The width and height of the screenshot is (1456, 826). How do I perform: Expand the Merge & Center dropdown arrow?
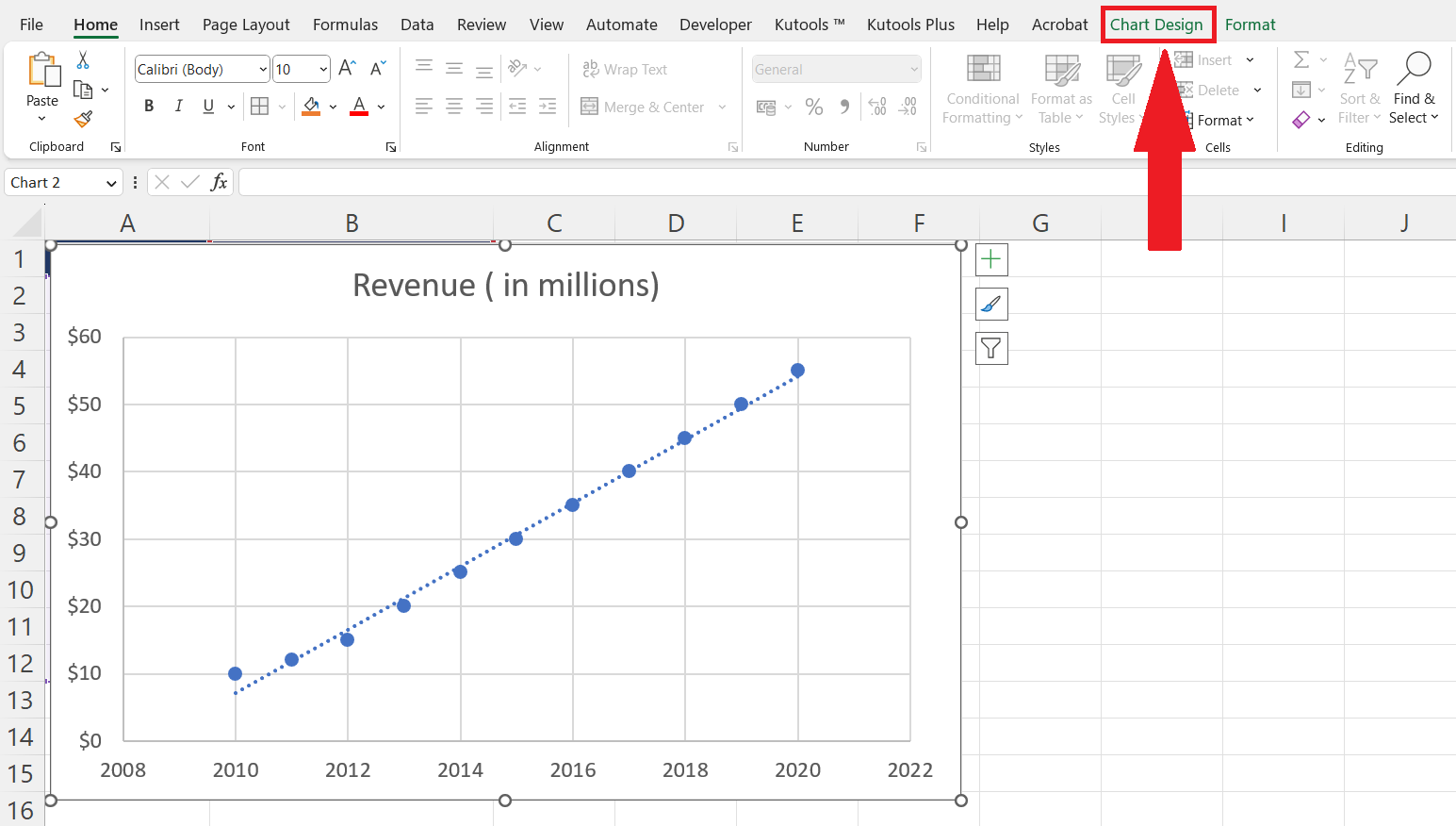tap(722, 107)
